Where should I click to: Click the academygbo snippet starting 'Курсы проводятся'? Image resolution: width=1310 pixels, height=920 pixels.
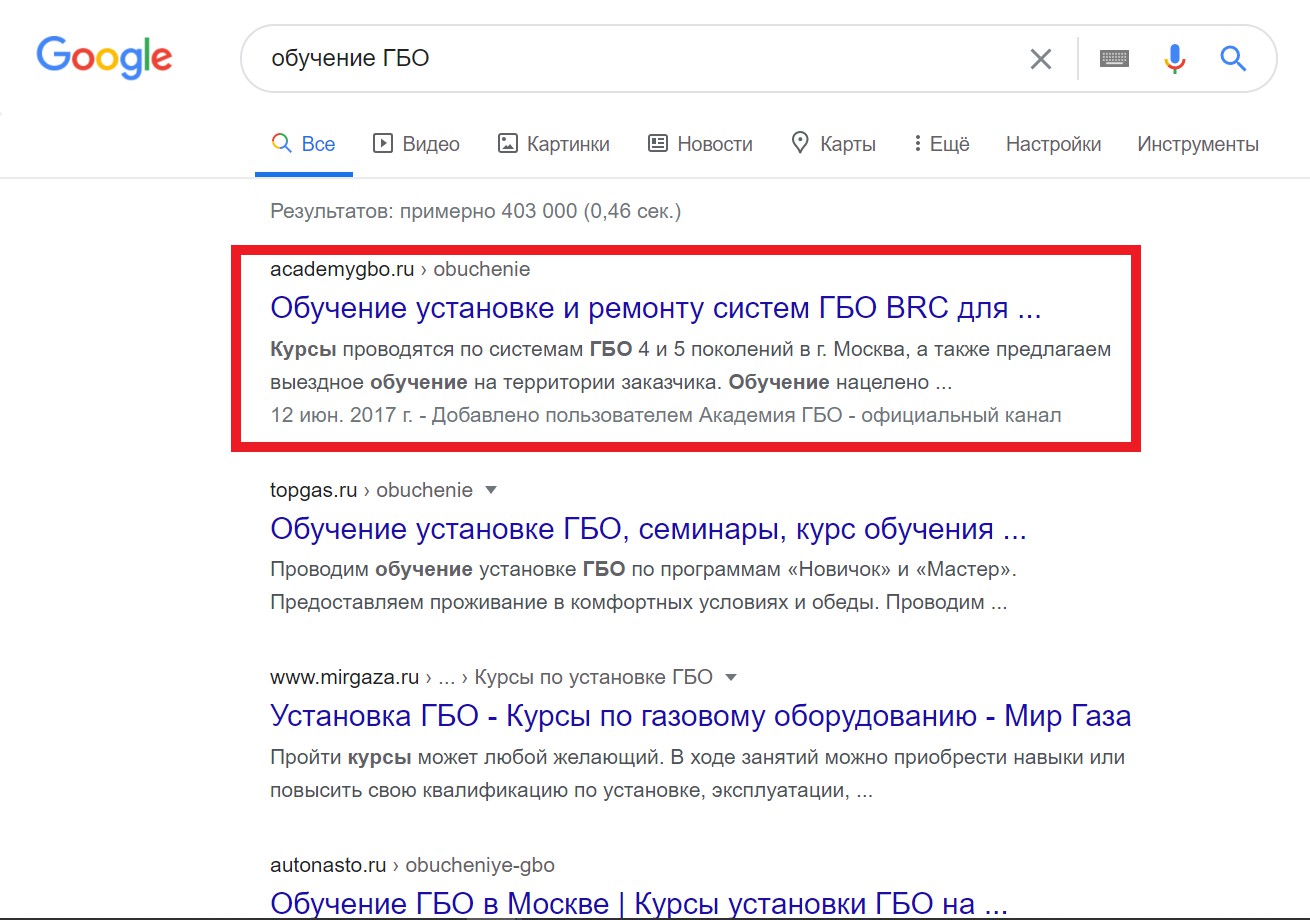pos(691,366)
